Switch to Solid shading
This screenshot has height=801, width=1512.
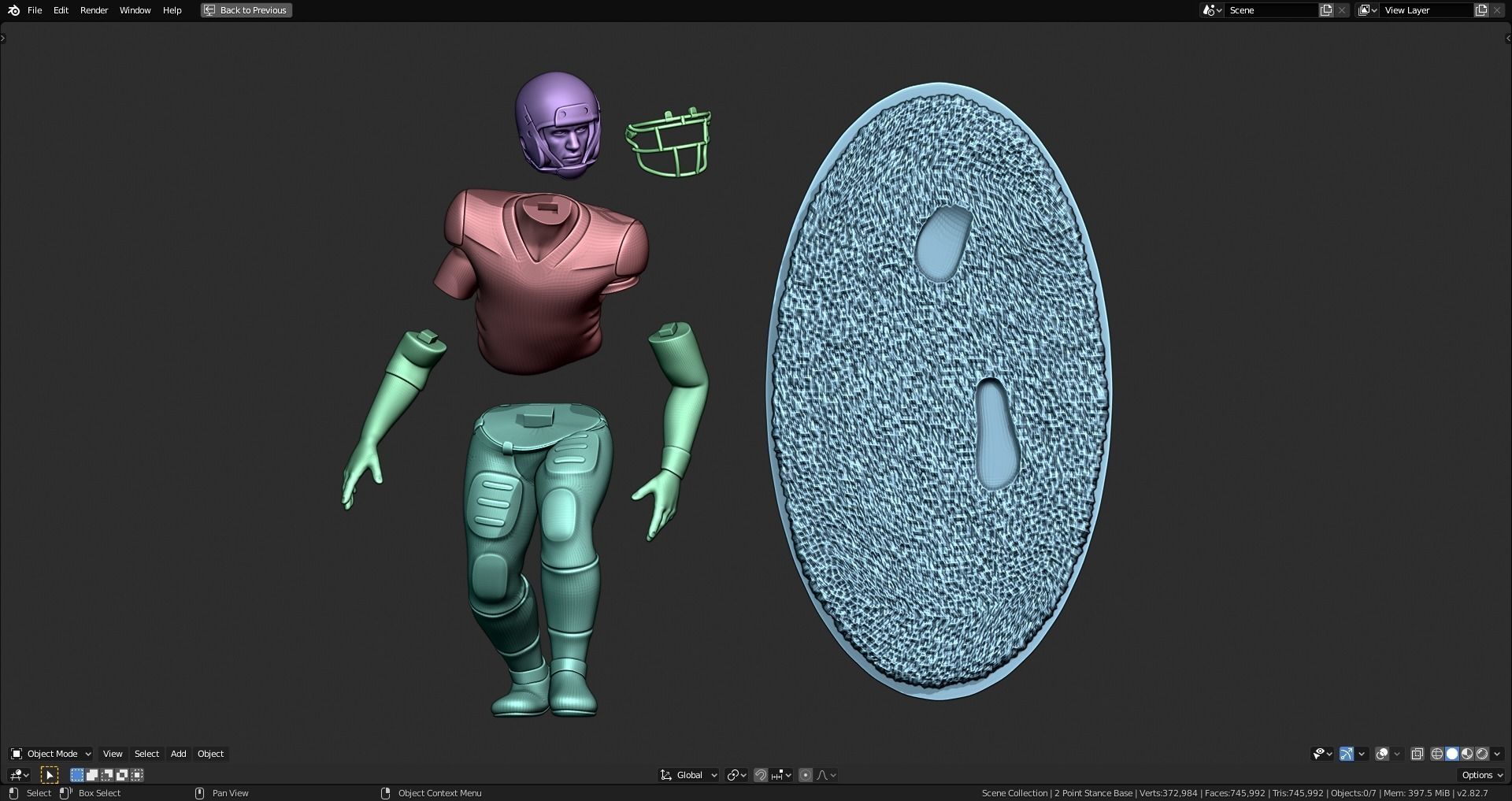(1452, 754)
